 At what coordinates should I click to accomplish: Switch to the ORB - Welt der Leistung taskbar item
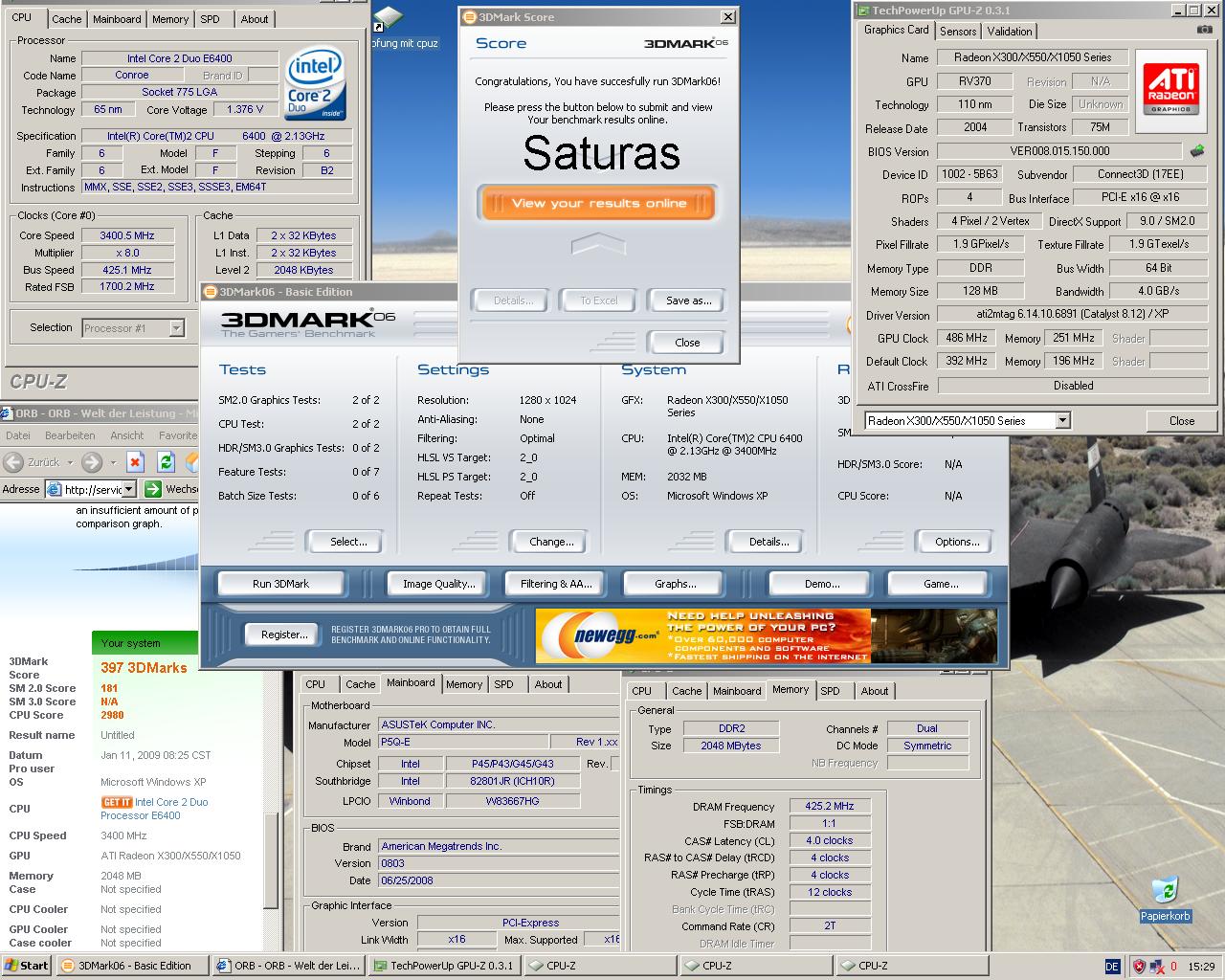(288, 966)
